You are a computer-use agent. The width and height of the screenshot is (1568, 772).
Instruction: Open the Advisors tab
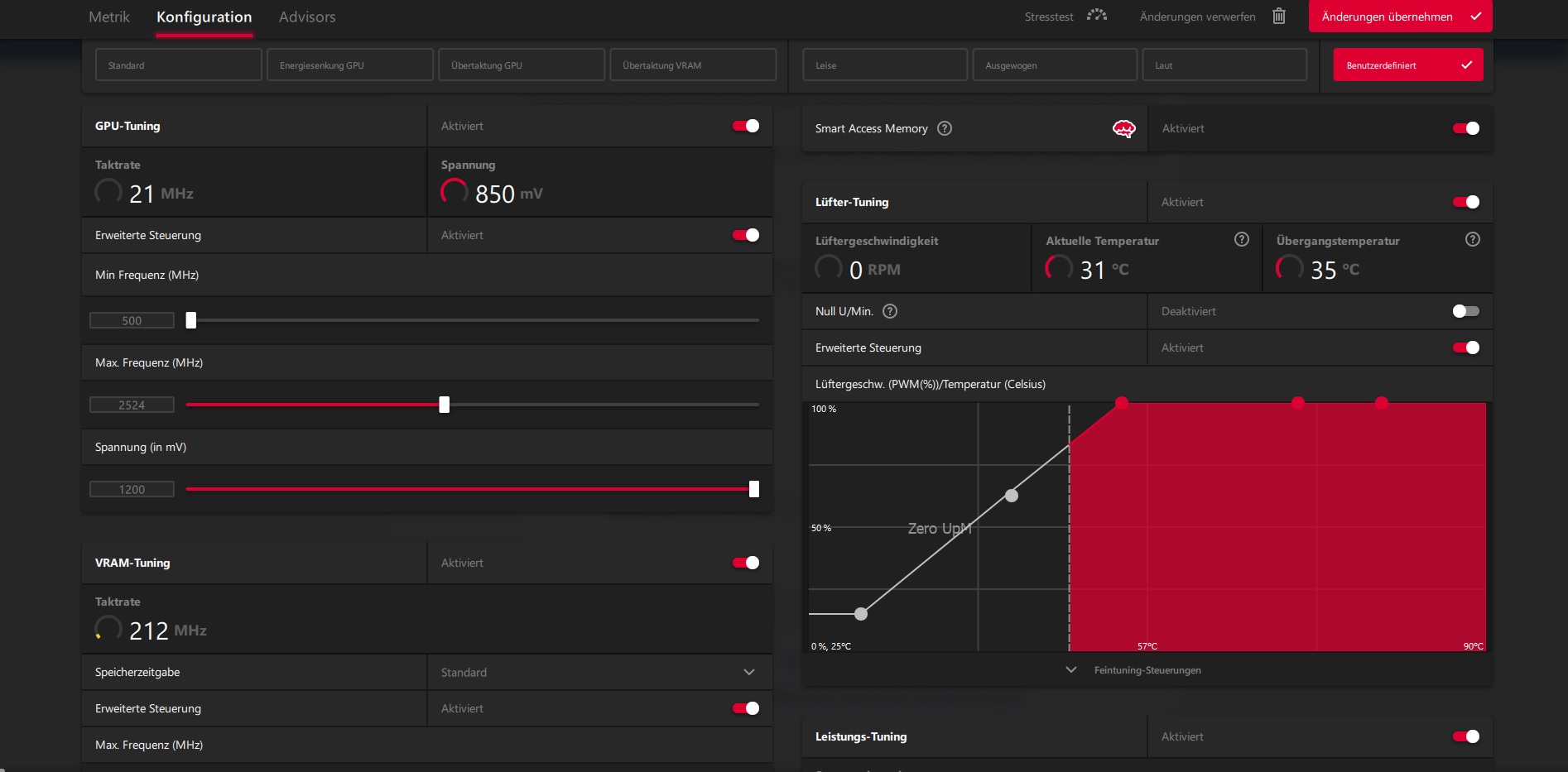(307, 17)
